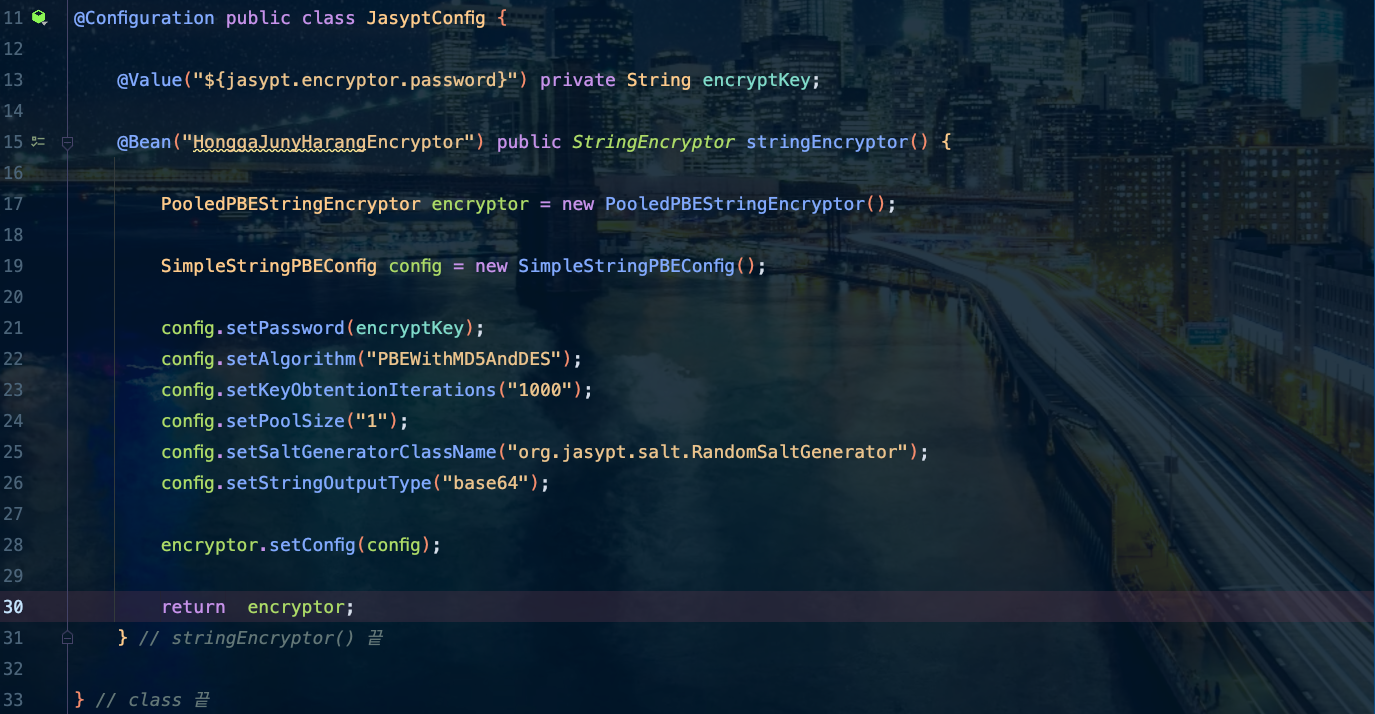Click the JasyptConfig class name
This screenshot has width=1375, height=714.
(x=425, y=18)
